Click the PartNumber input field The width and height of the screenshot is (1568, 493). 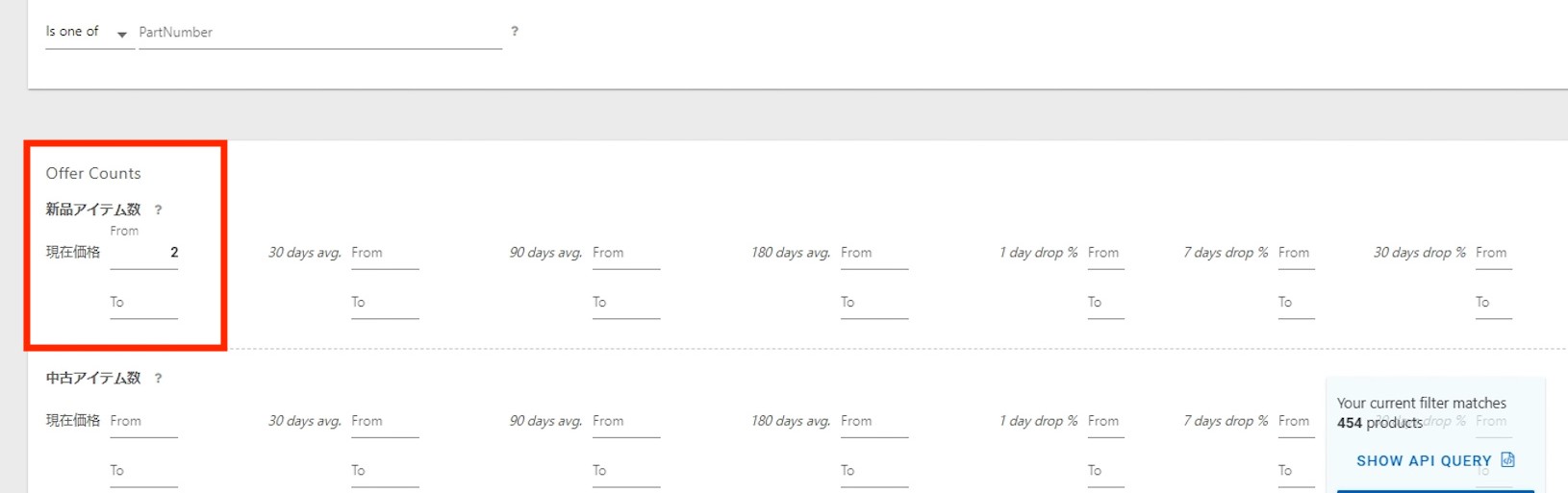click(319, 33)
